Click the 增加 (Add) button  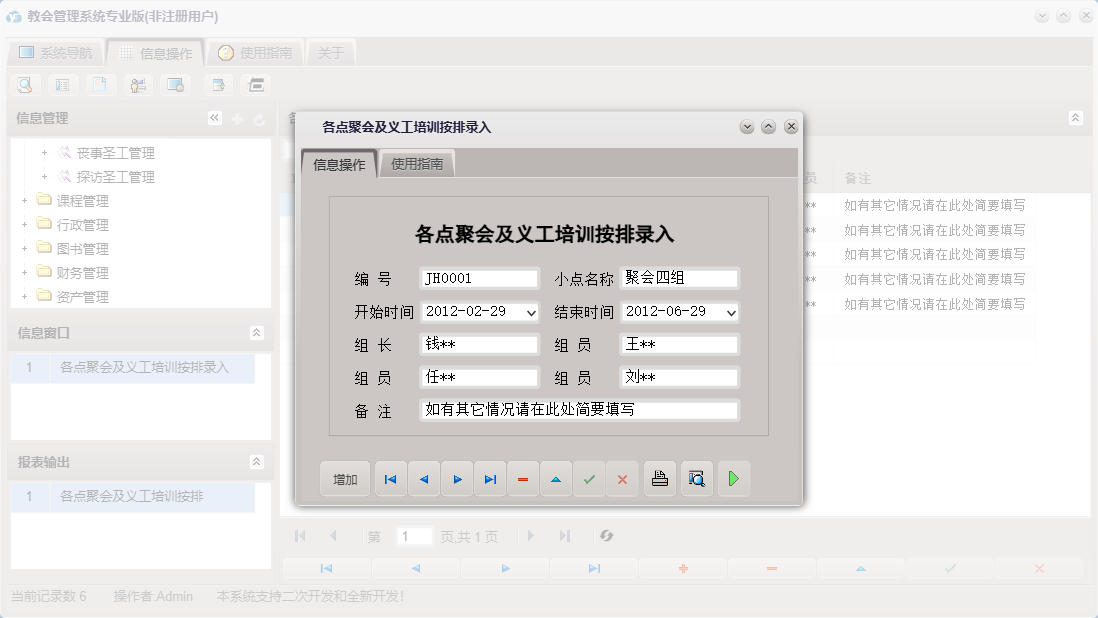click(344, 478)
